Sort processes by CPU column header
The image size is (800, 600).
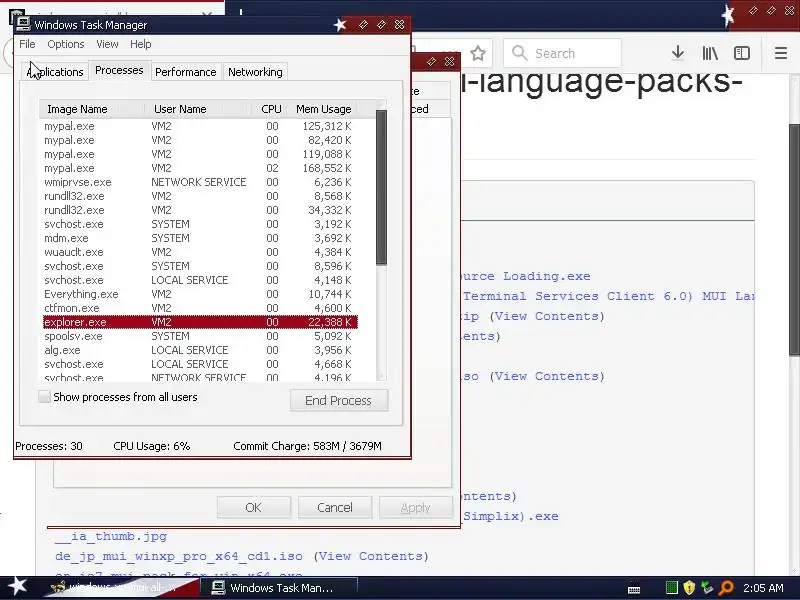(271, 109)
